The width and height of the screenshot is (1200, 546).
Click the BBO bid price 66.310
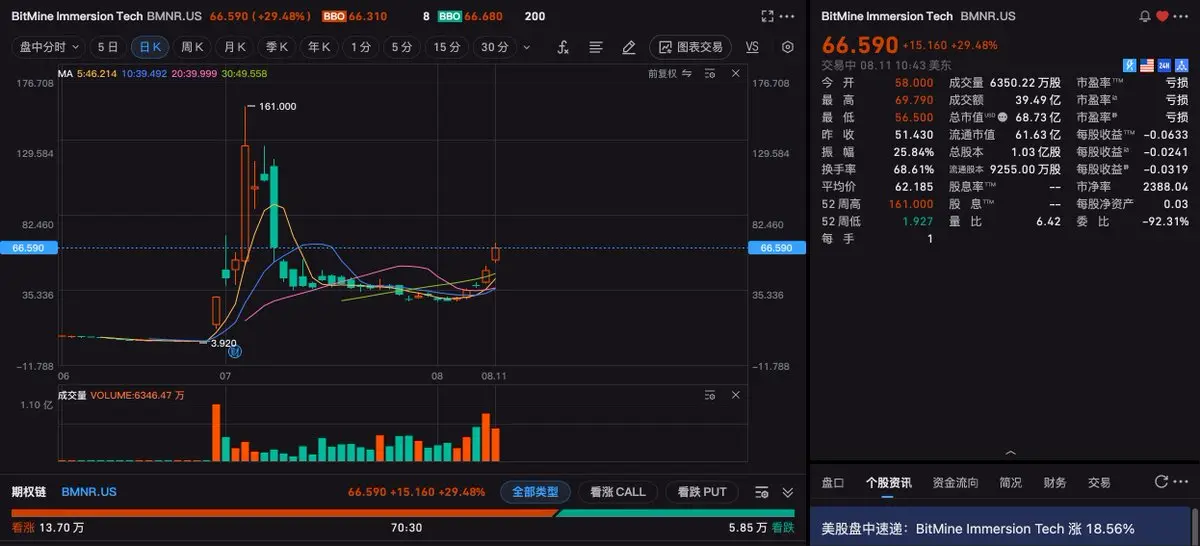pyautogui.click(x=366, y=16)
